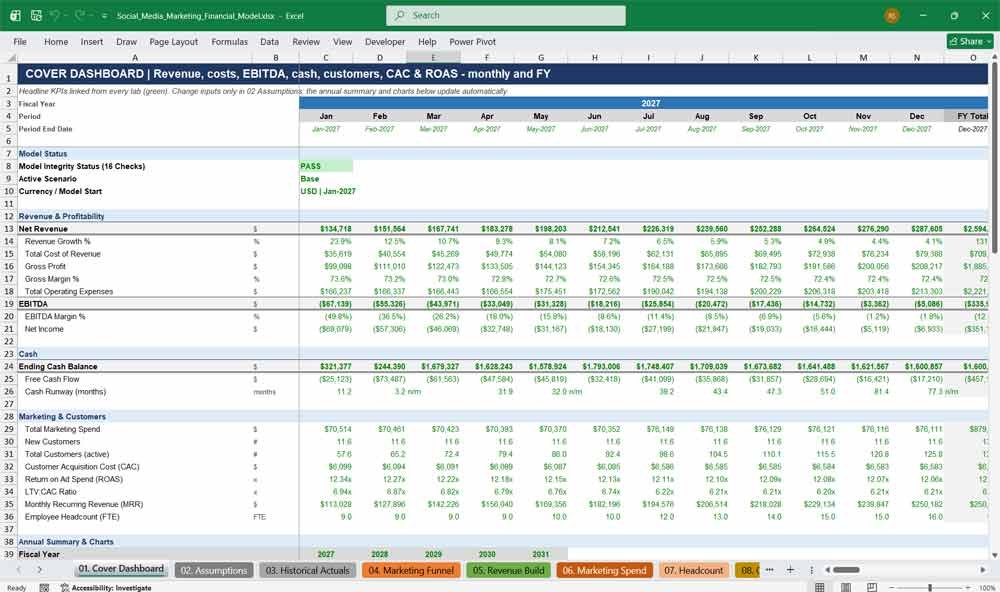
Task: Click the 2027 fiscal year banner
Action: (644, 103)
